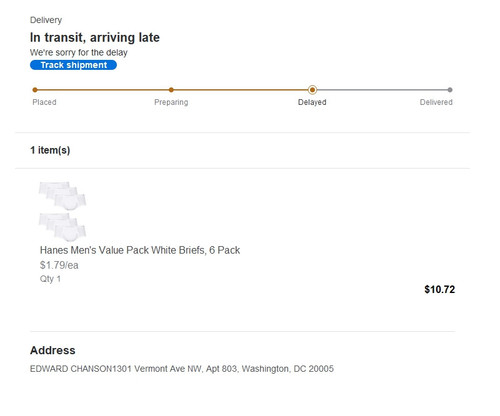Click the Preparing step label

(171, 102)
